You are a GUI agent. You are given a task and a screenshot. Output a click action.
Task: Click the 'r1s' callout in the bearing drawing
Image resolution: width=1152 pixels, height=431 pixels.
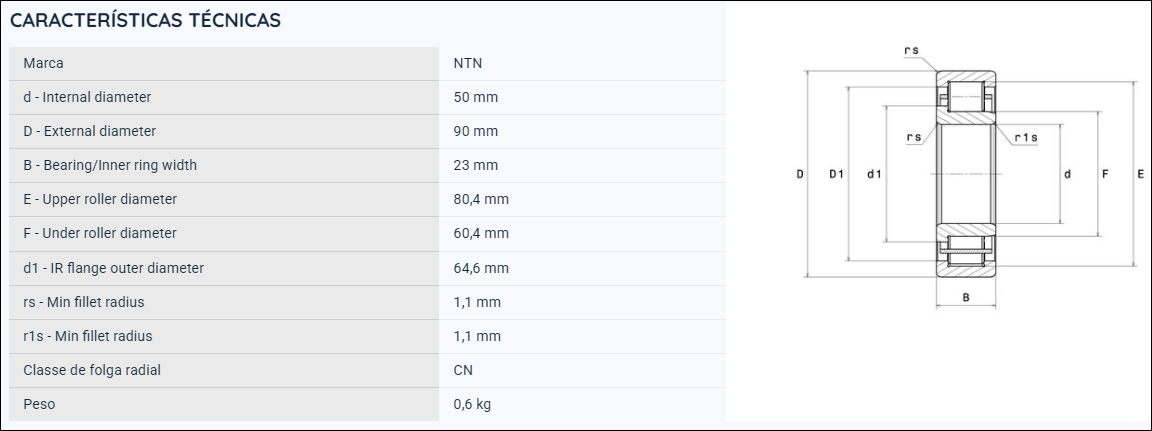1026,137
